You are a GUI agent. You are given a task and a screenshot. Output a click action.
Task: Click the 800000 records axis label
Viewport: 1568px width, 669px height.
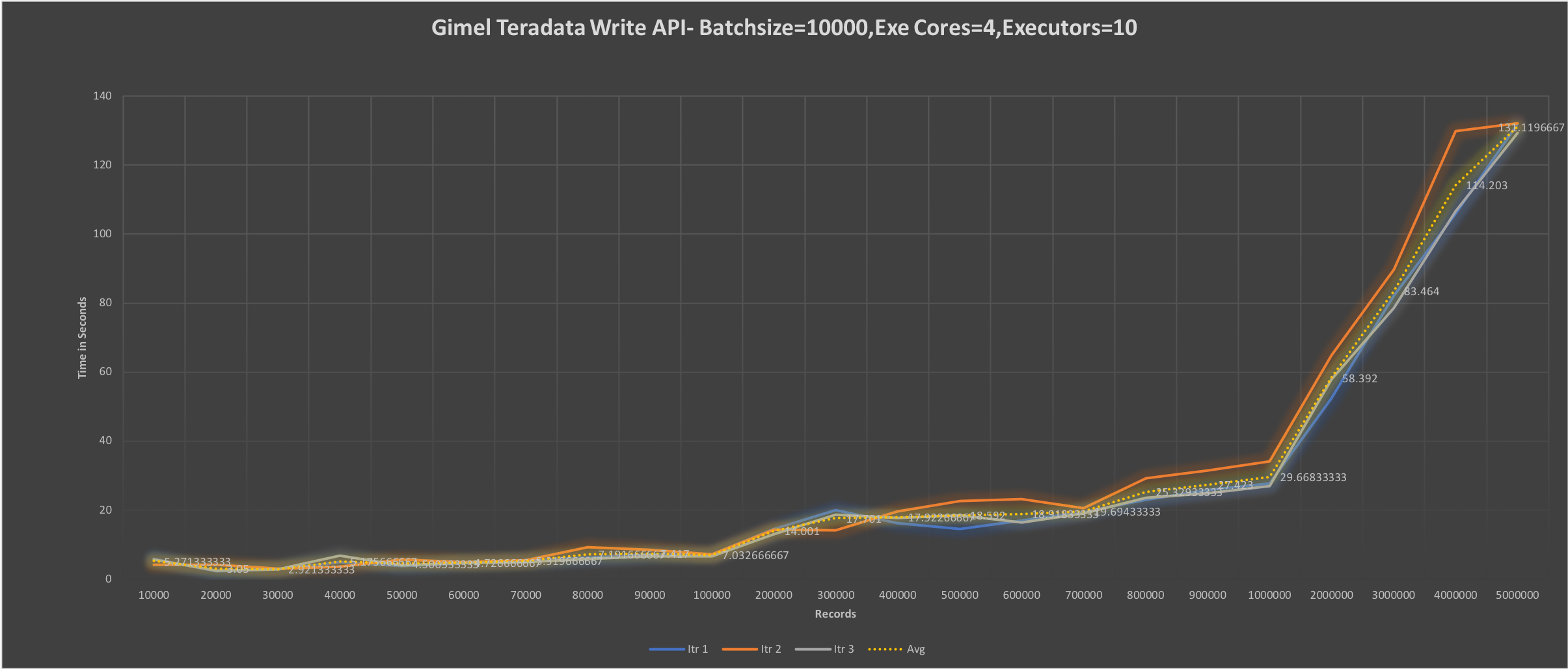(x=1146, y=595)
